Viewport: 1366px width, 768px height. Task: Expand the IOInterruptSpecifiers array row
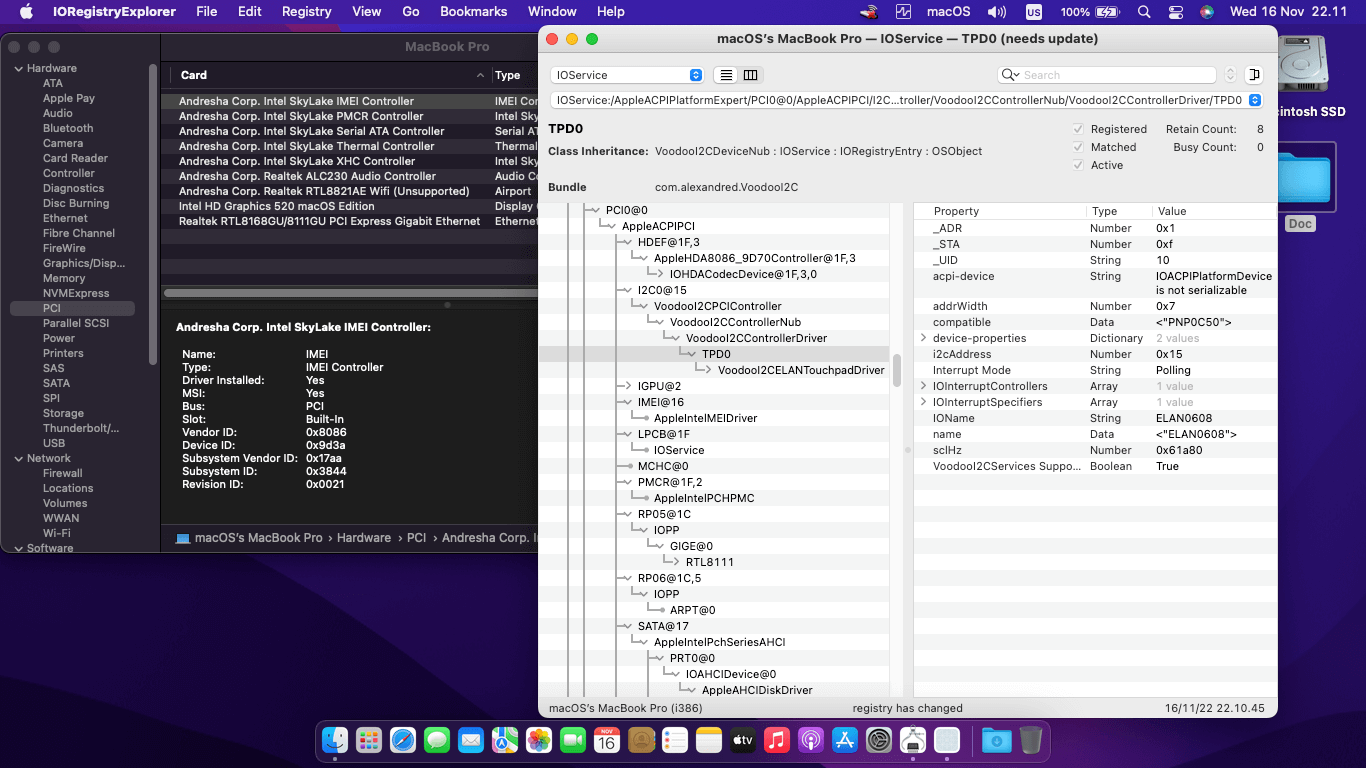click(x=924, y=402)
